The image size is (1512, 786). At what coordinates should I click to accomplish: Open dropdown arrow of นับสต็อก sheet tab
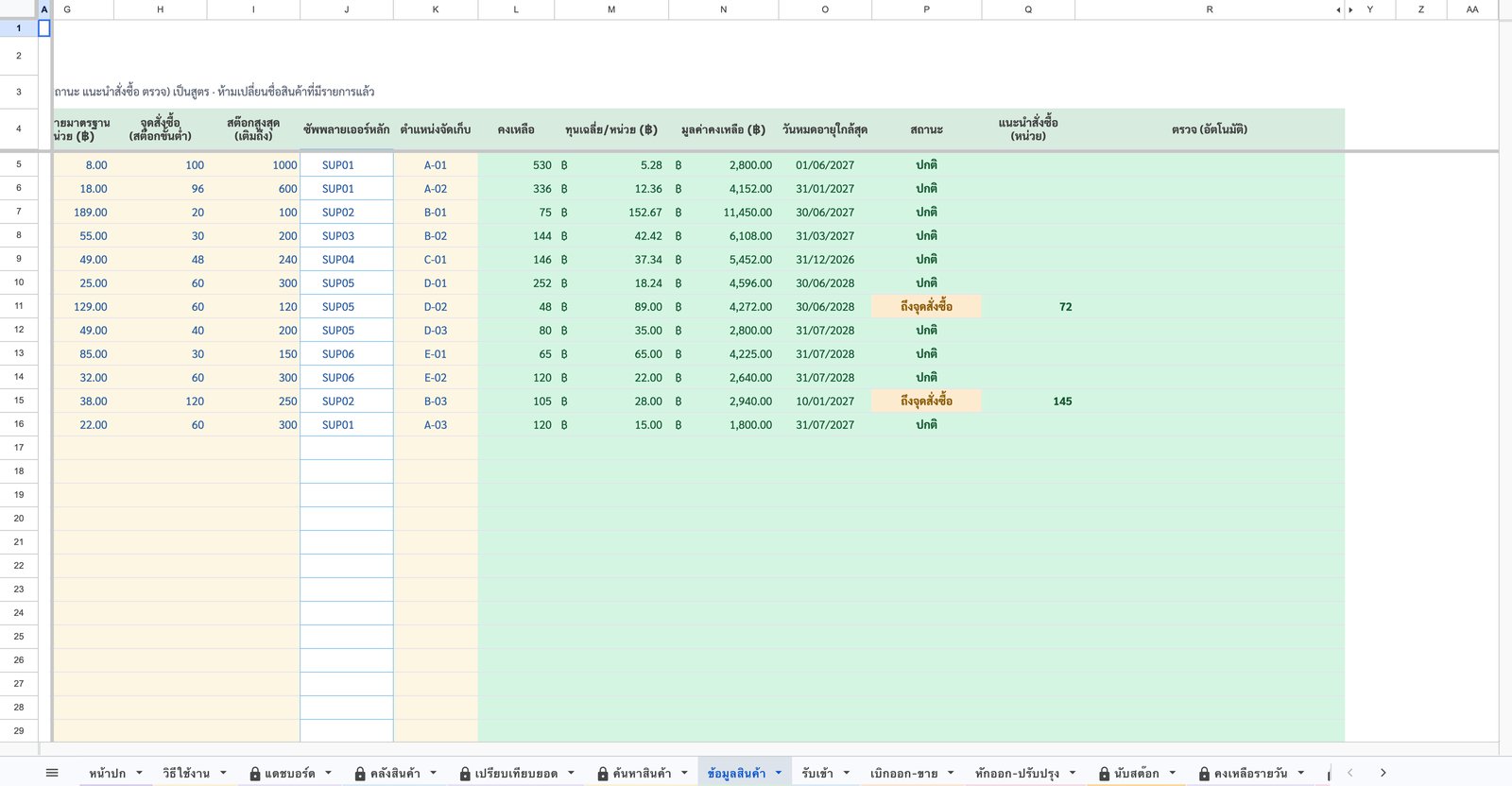click(x=1172, y=773)
